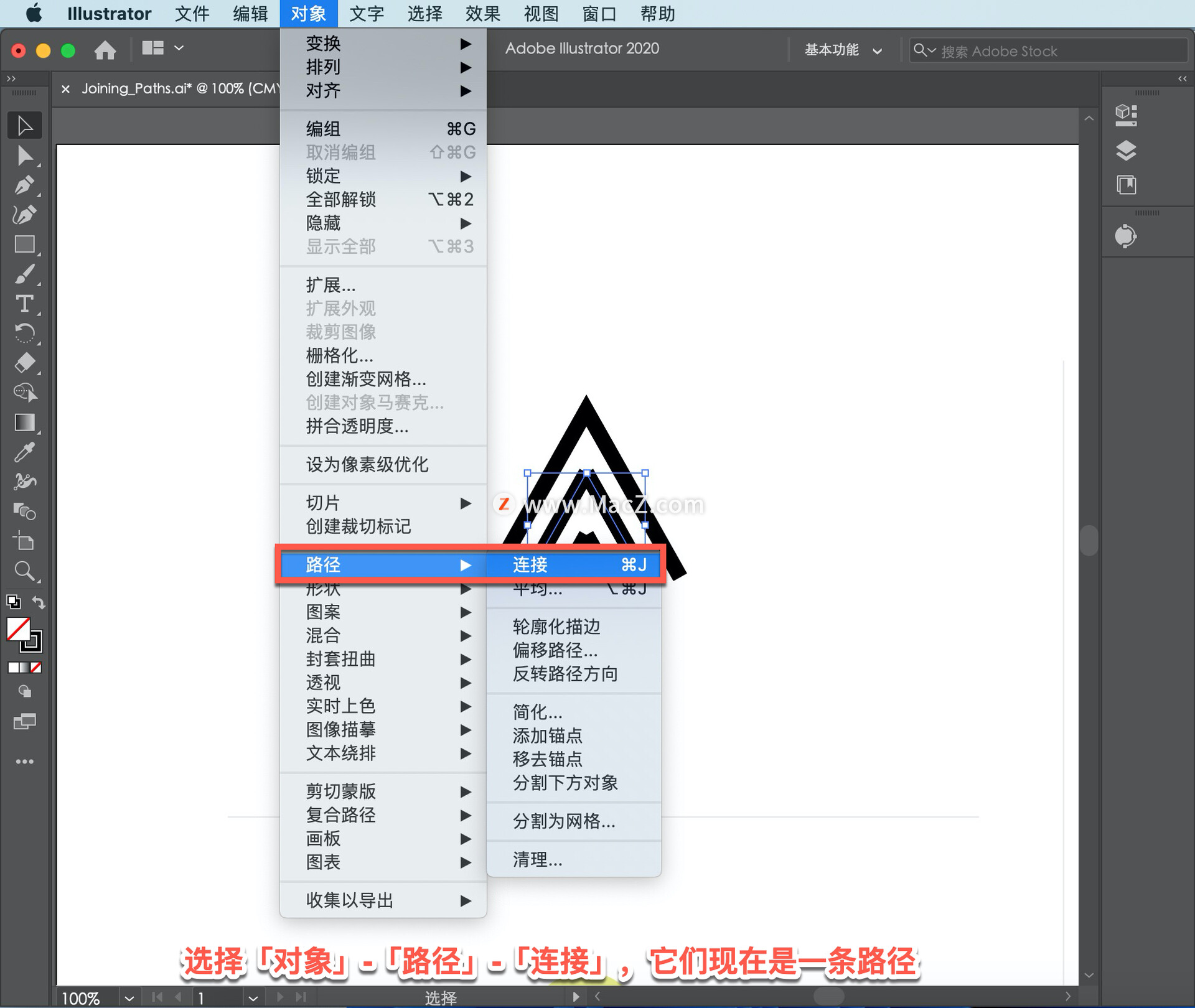
Task: Choose 轮廓化描边 from the submenu
Action: [x=556, y=627]
